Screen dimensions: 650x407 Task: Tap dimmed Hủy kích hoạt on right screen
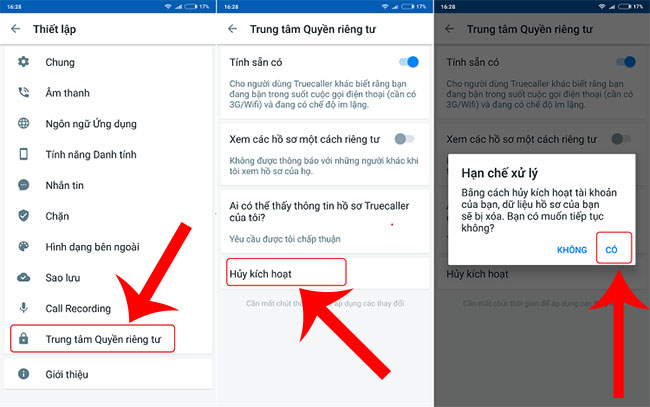pyautogui.click(x=477, y=274)
